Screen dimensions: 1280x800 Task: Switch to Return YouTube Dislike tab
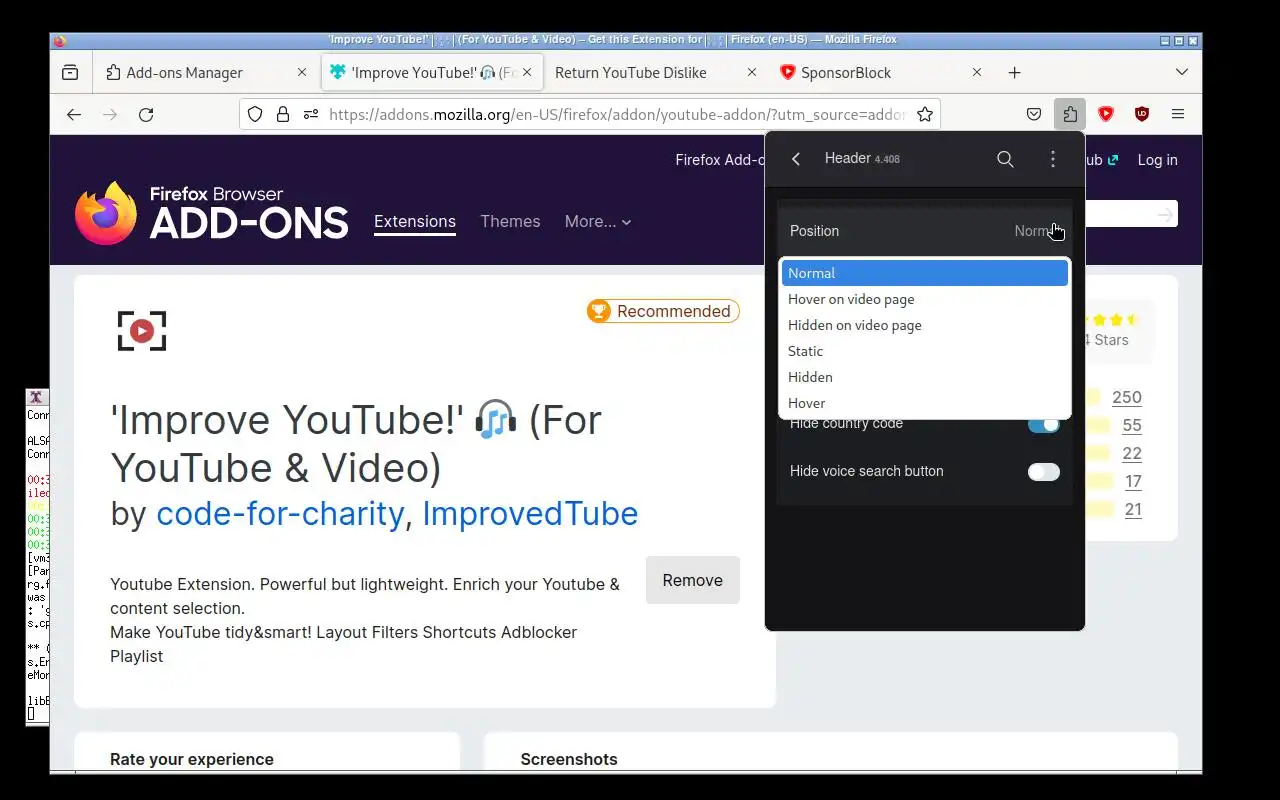point(656,72)
